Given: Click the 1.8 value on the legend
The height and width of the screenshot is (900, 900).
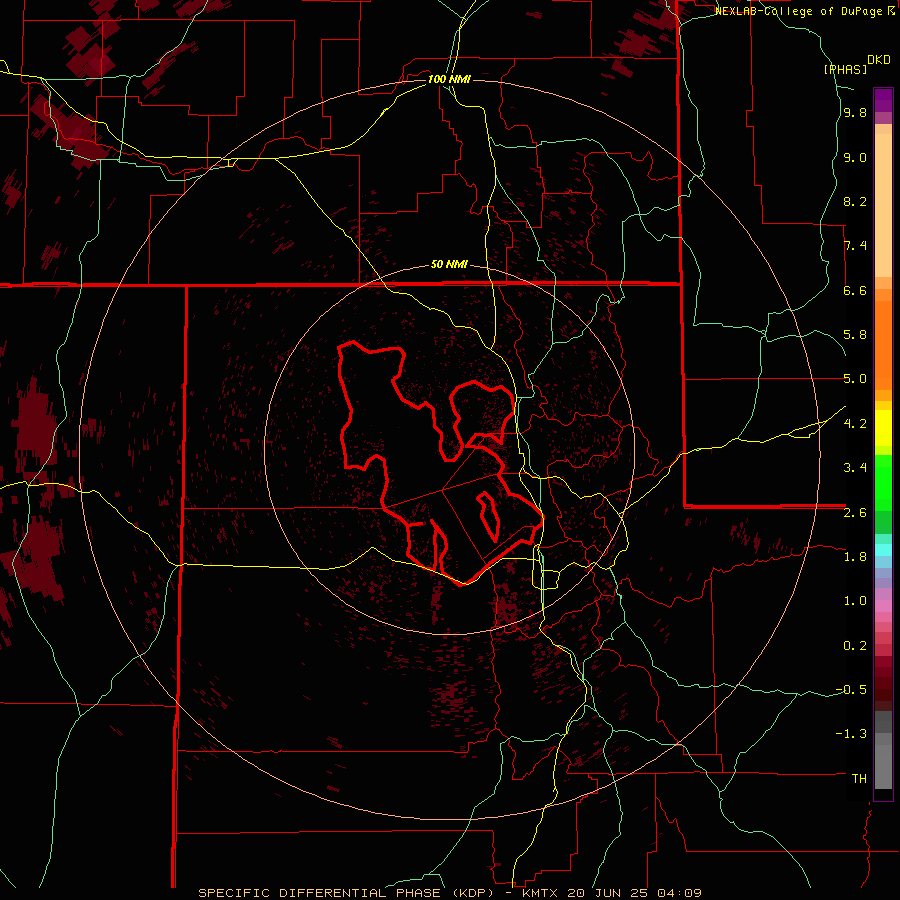Looking at the screenshot, I should [x=855, y=557].
